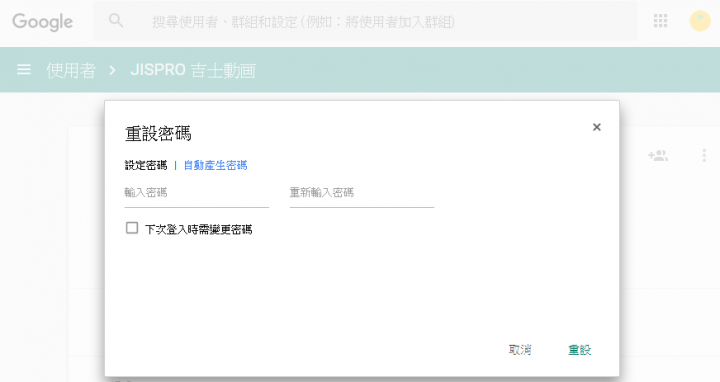This screenshot has height=382, width=720.
Task: Select 設定密碼 option
Action: (146, 165)
